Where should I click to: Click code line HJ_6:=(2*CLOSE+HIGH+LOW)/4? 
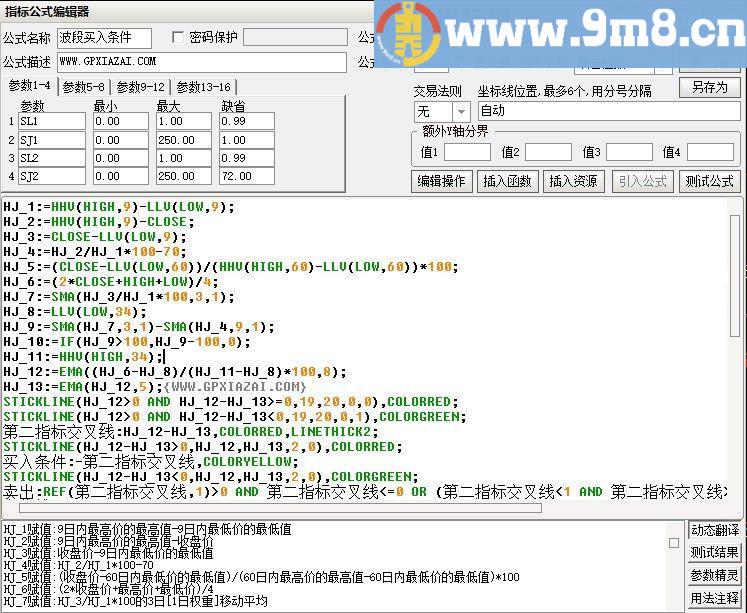click(111, 282)
